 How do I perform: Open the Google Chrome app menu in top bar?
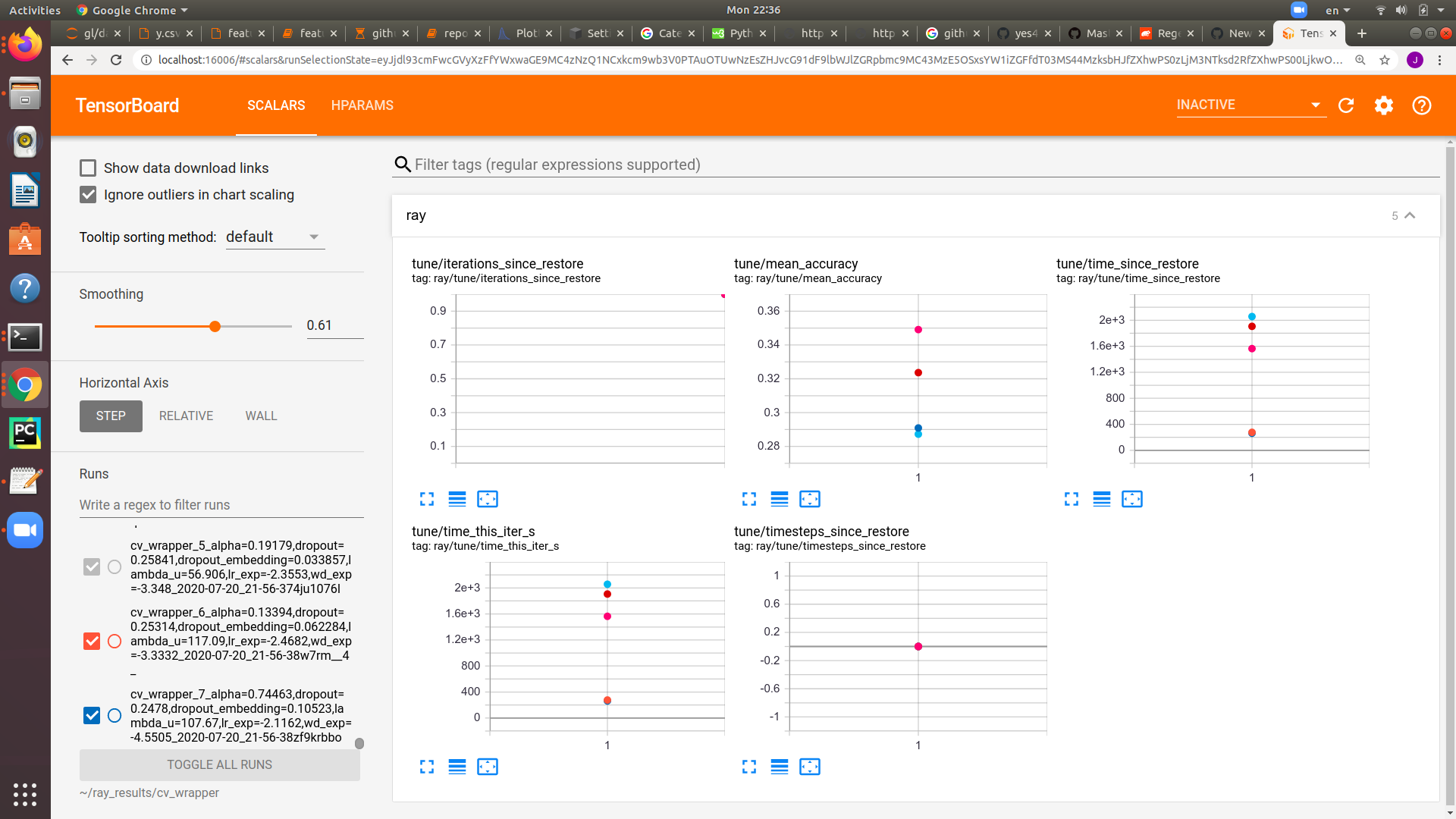pos(133,10)
